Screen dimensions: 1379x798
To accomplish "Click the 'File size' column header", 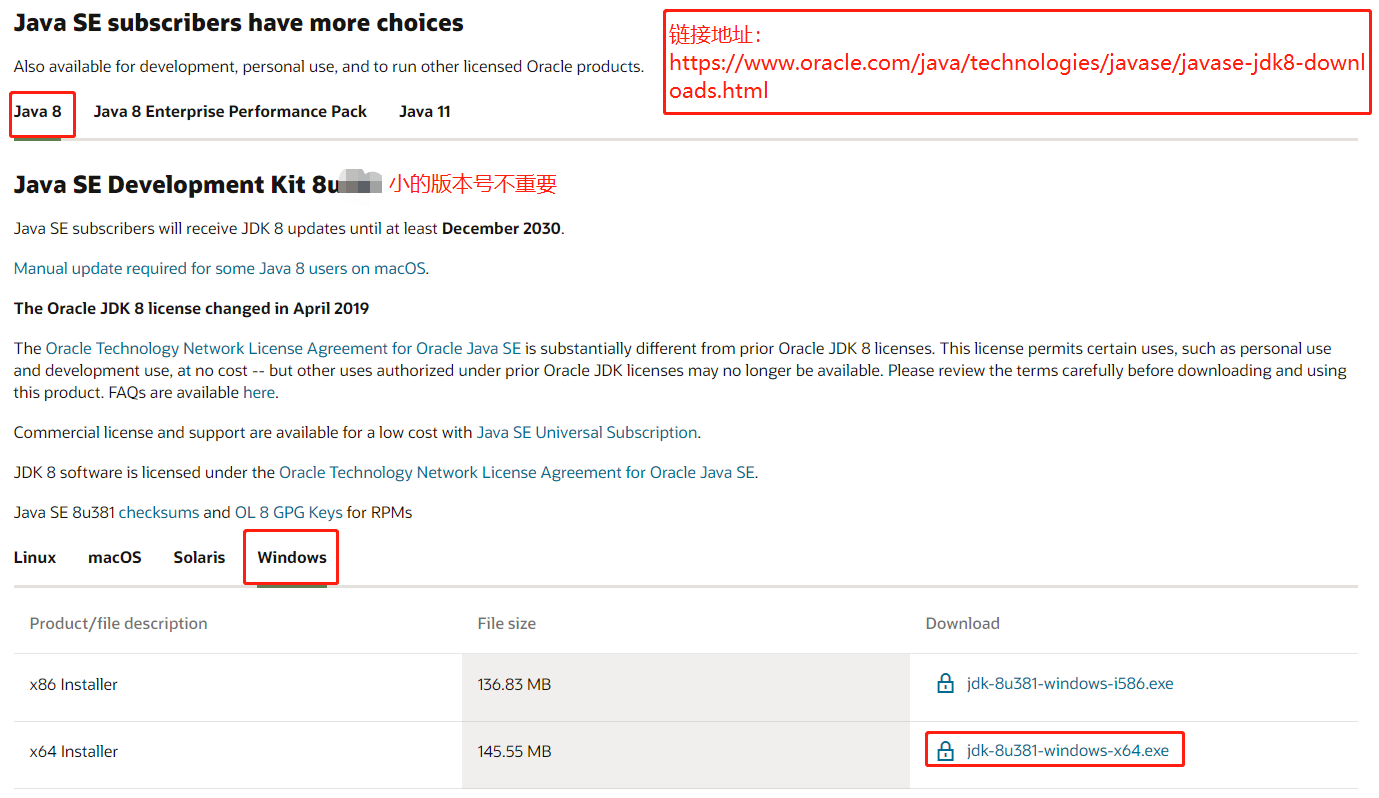I will click(x=507, y=624).
